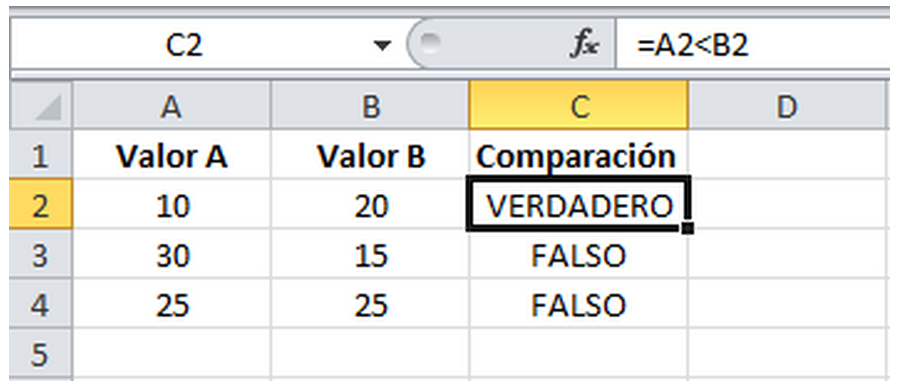The width and height of the screenshot is (898, 387).
Task: Click the fx Insert Function icon
Action: [x=584, y=46]
